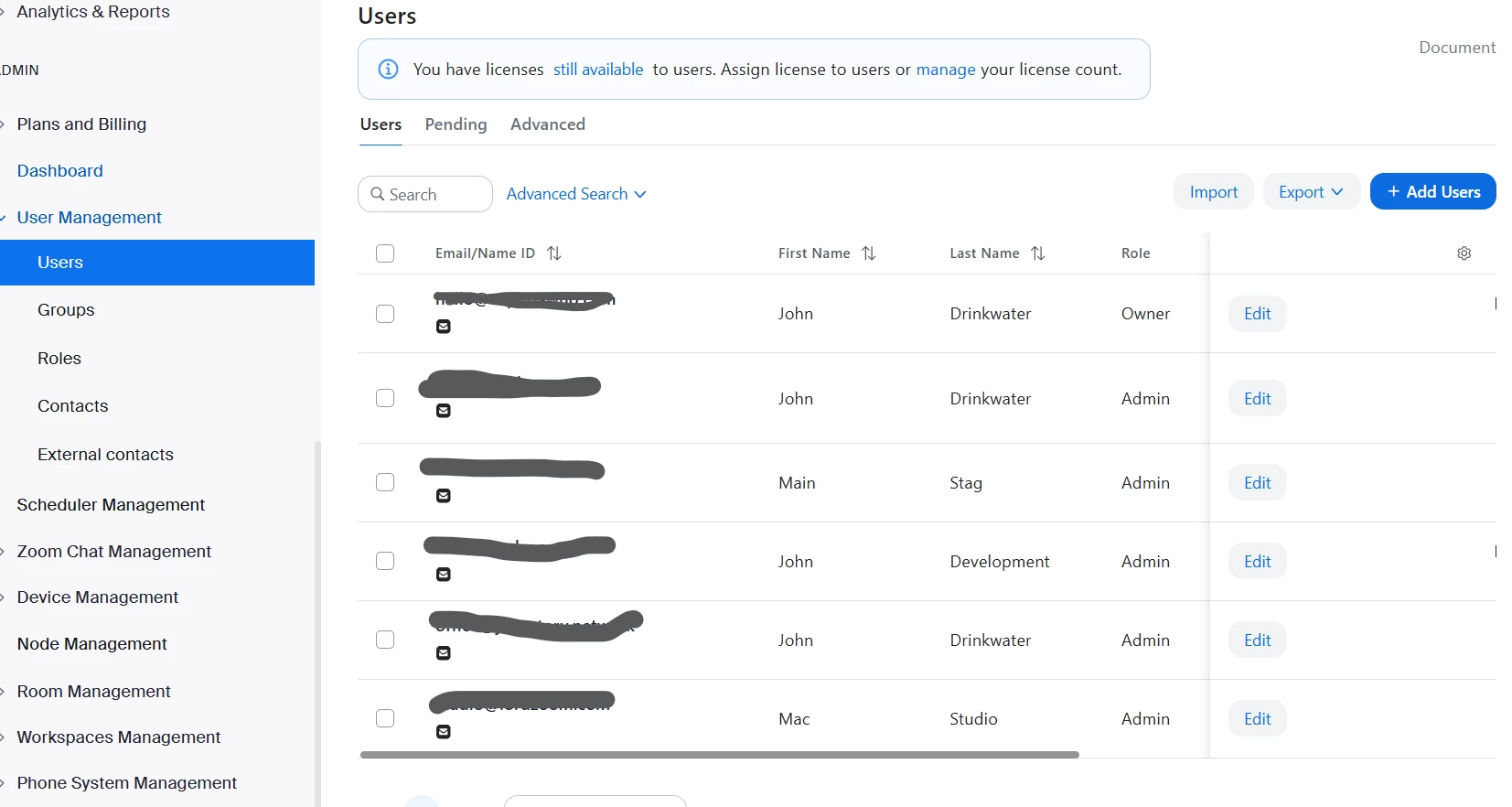Click the info icon in license banner
The width and height of the screenshot is (1512, 807).
point(388,70)
